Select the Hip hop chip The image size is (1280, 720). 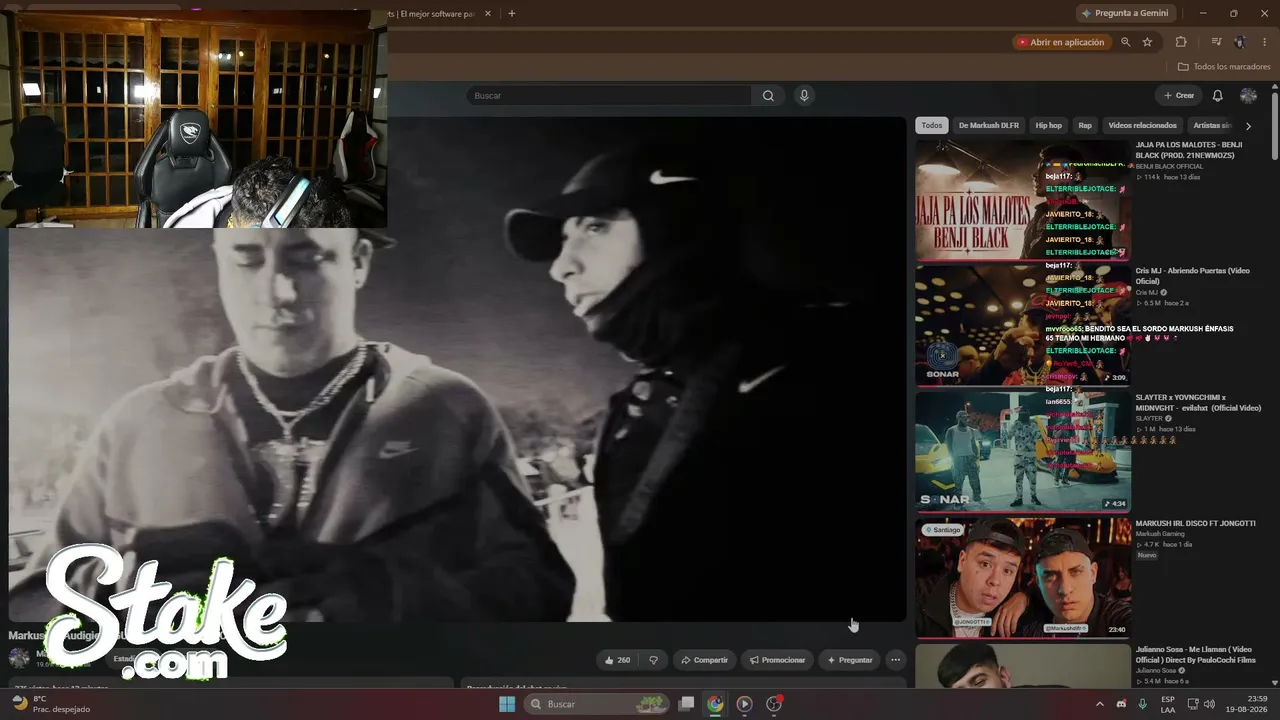1049,126
